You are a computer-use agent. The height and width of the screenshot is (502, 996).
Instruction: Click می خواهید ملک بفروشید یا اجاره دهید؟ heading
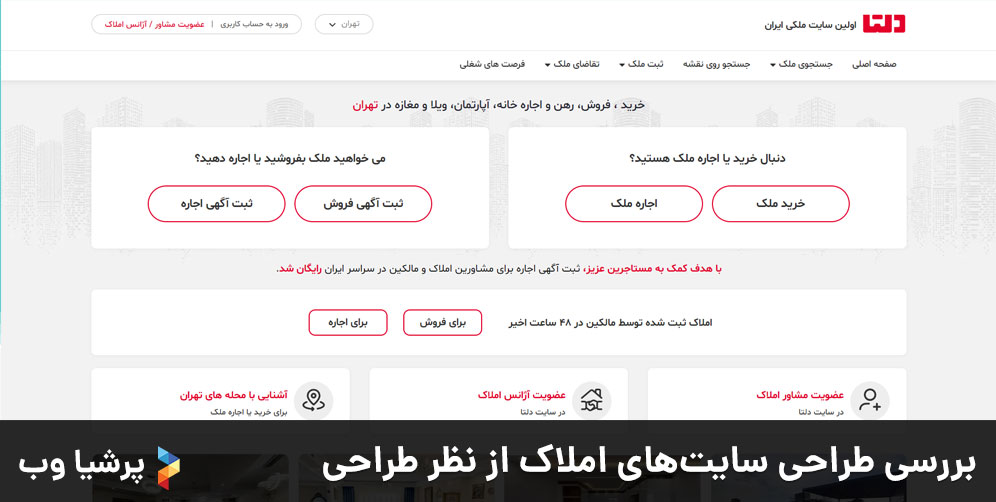tap(290, 158)
